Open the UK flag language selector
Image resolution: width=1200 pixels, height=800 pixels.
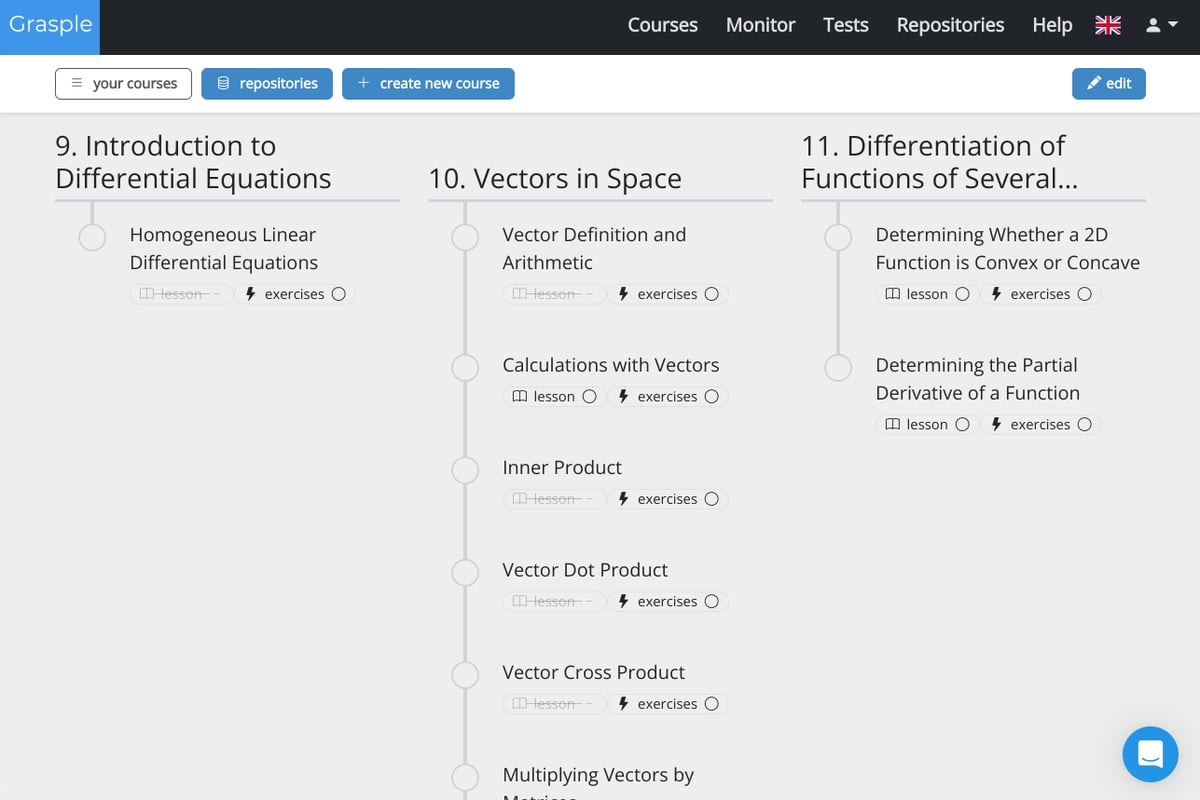(x=1108, y=25)
